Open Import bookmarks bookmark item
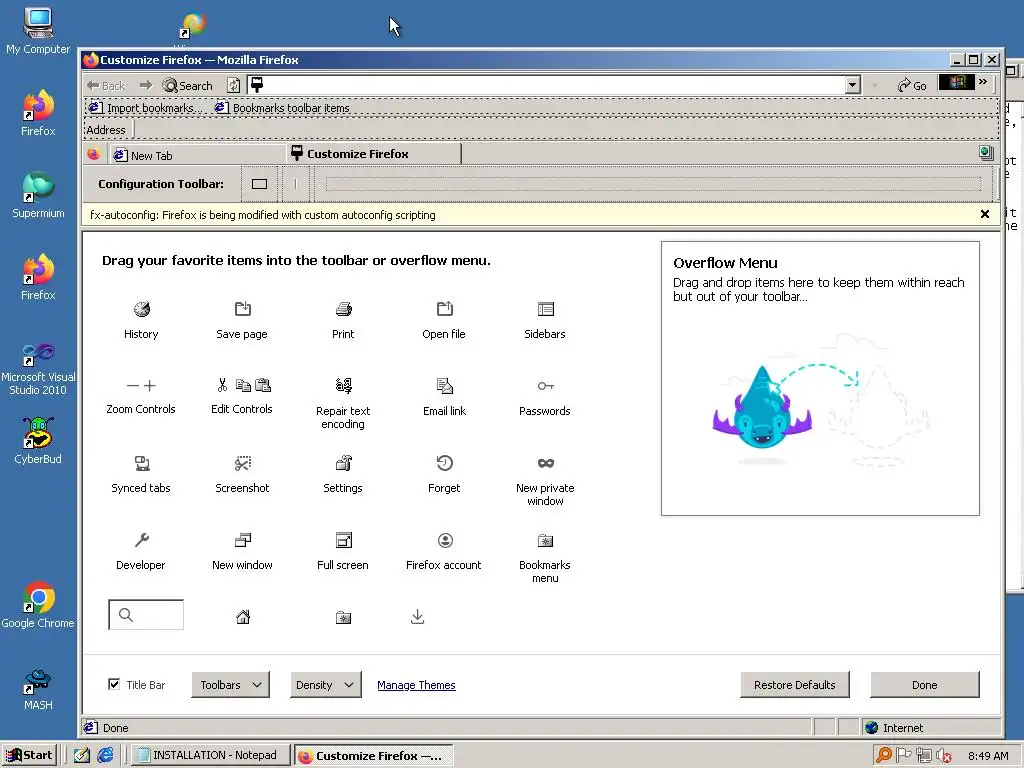Image resolution: width=1024 pixels, height=768 pixels. coord(146,108)
